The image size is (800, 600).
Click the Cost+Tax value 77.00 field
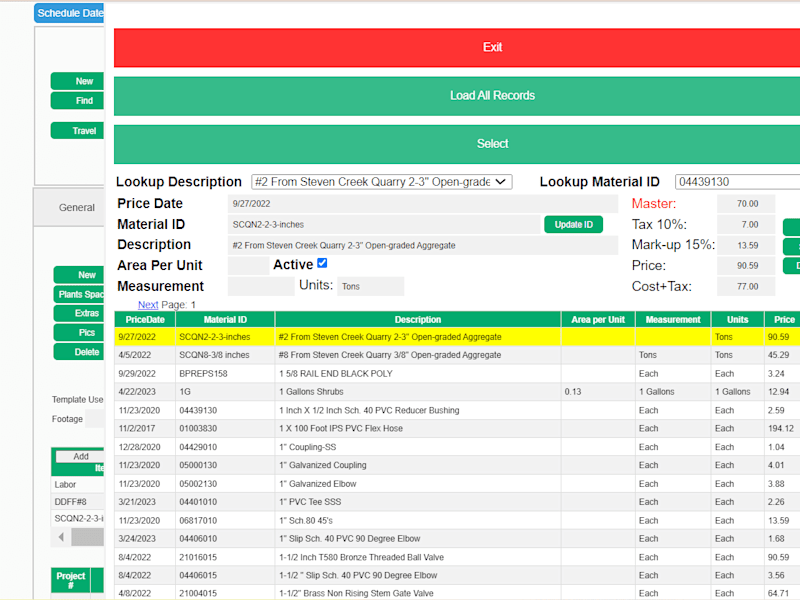(x=746, y=286)
